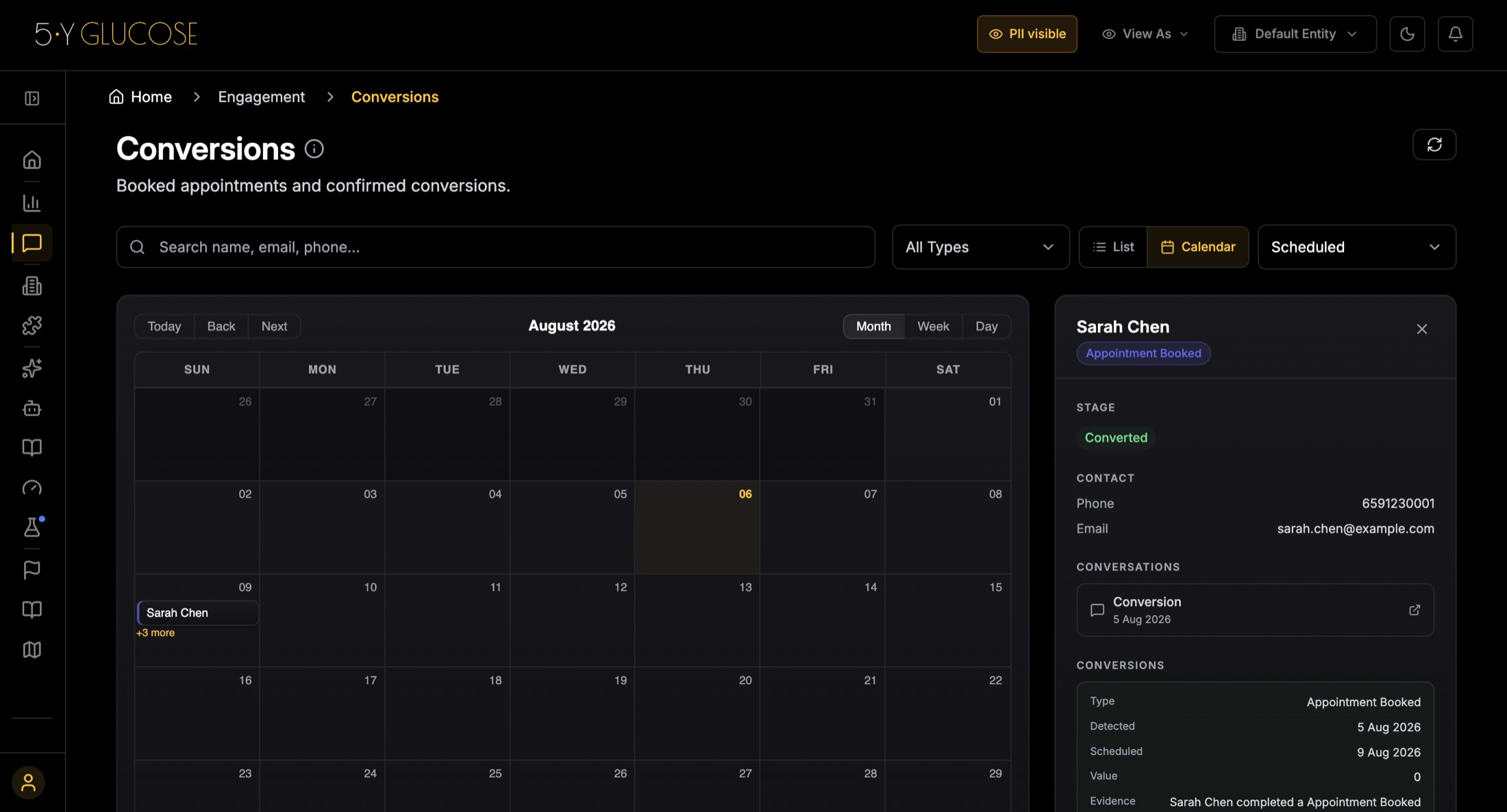Expand the +3 more events link

(155, 633)
